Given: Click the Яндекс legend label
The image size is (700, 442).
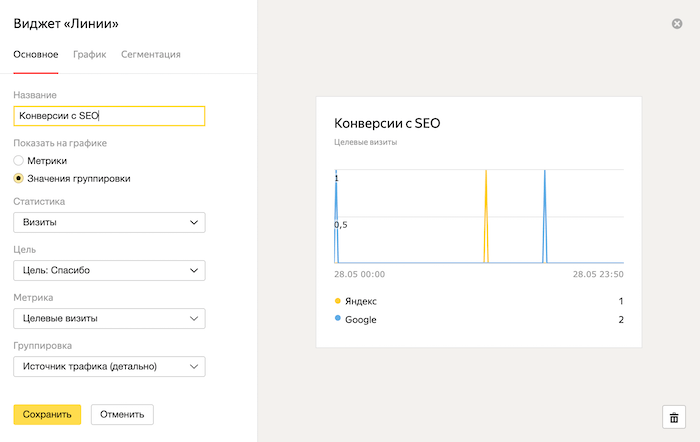Looking at the screenshot, I should coord(361,301).
